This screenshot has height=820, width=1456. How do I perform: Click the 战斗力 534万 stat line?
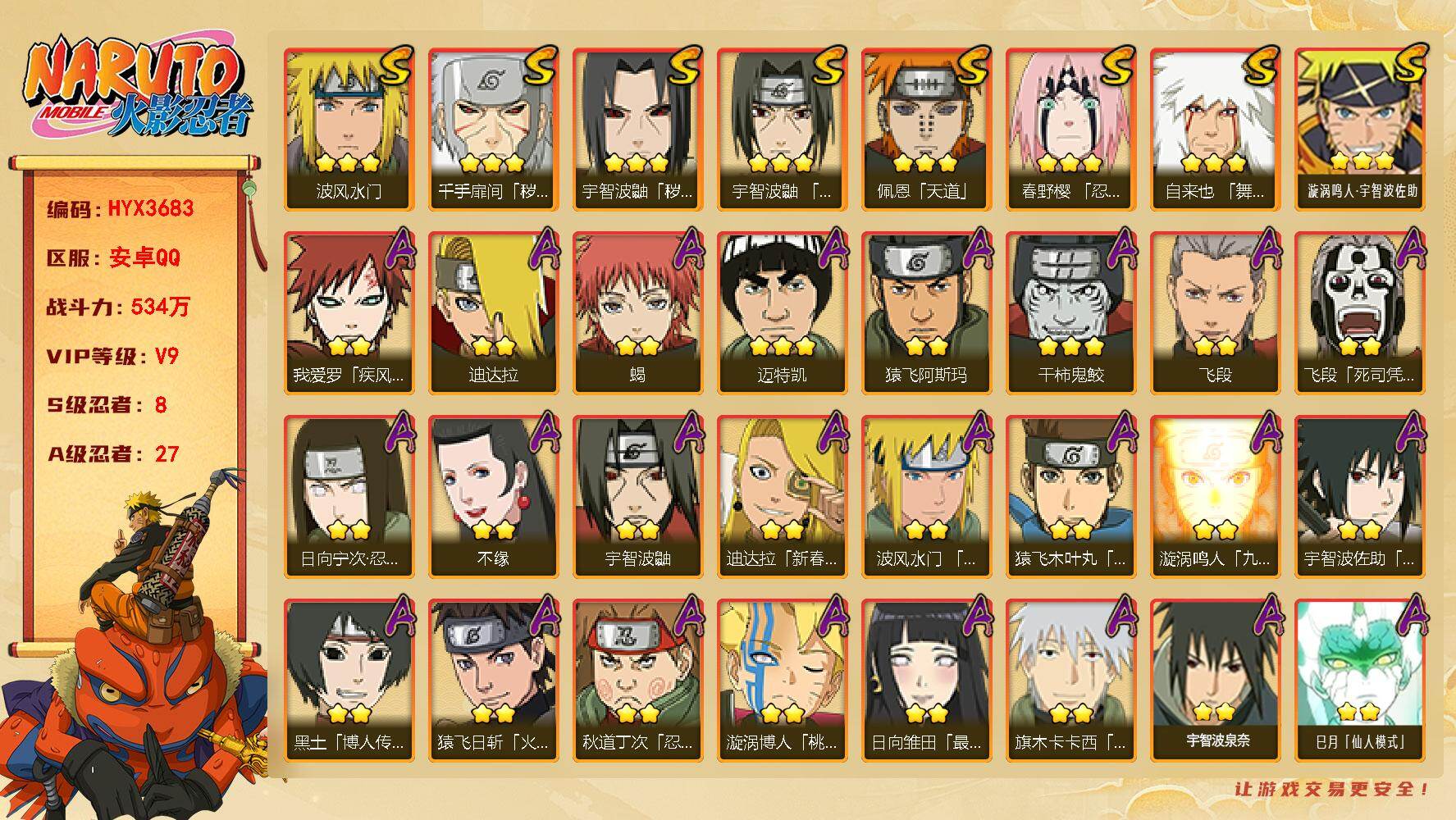(x=118, y=307)
